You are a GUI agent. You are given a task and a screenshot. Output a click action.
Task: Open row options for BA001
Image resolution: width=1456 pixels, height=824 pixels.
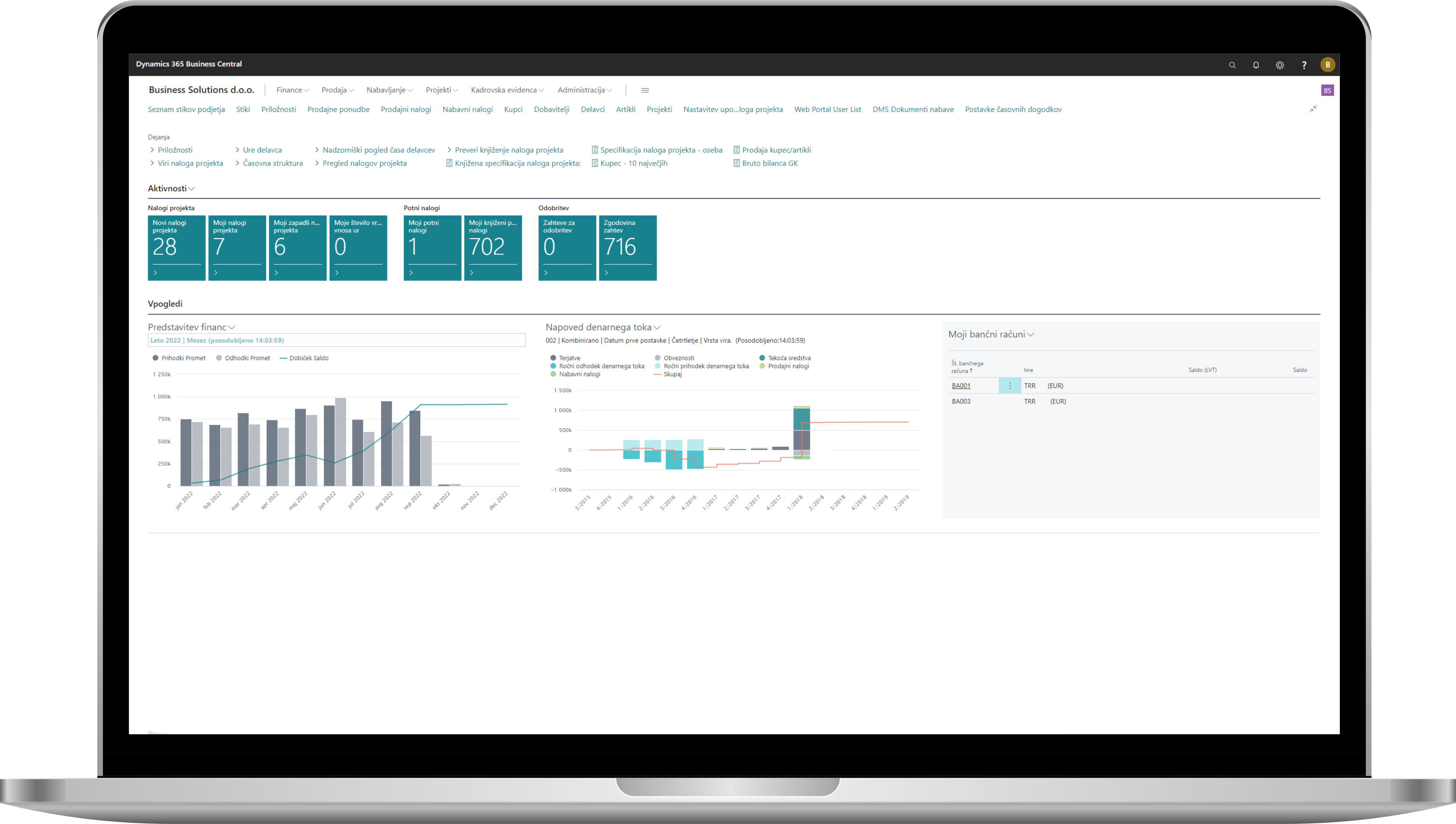tap(1010, 385)
